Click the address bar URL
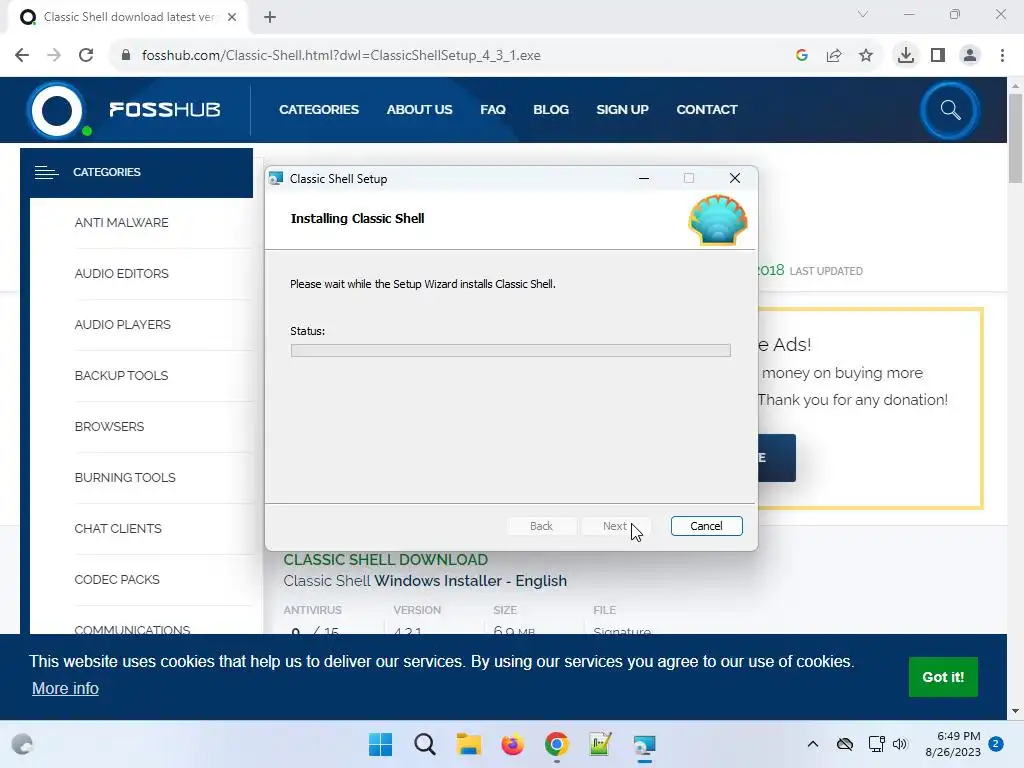1024x768 pixels. pos(341,56)
